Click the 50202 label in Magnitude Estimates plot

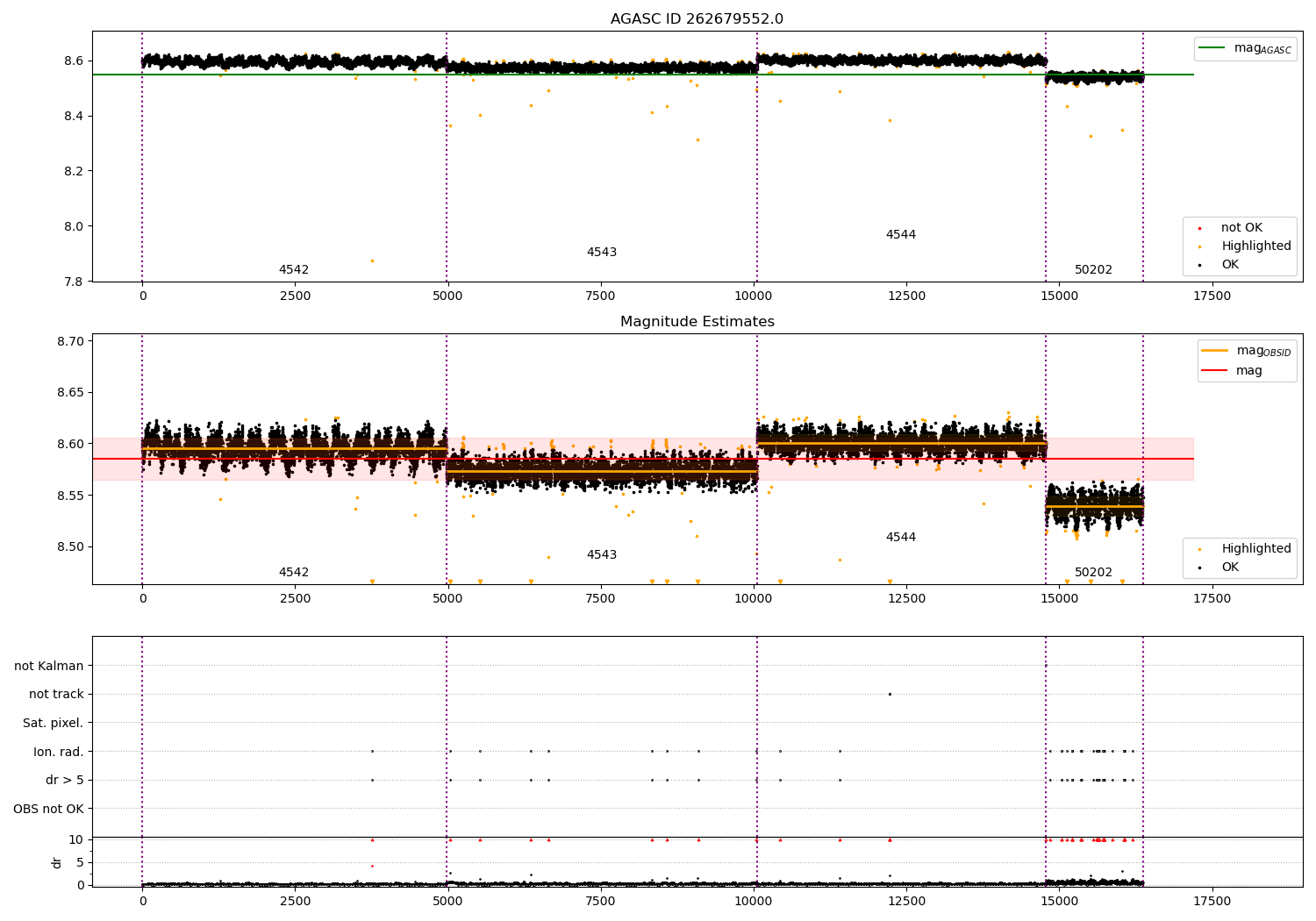pyautogui.click(x=1093, y=573)
